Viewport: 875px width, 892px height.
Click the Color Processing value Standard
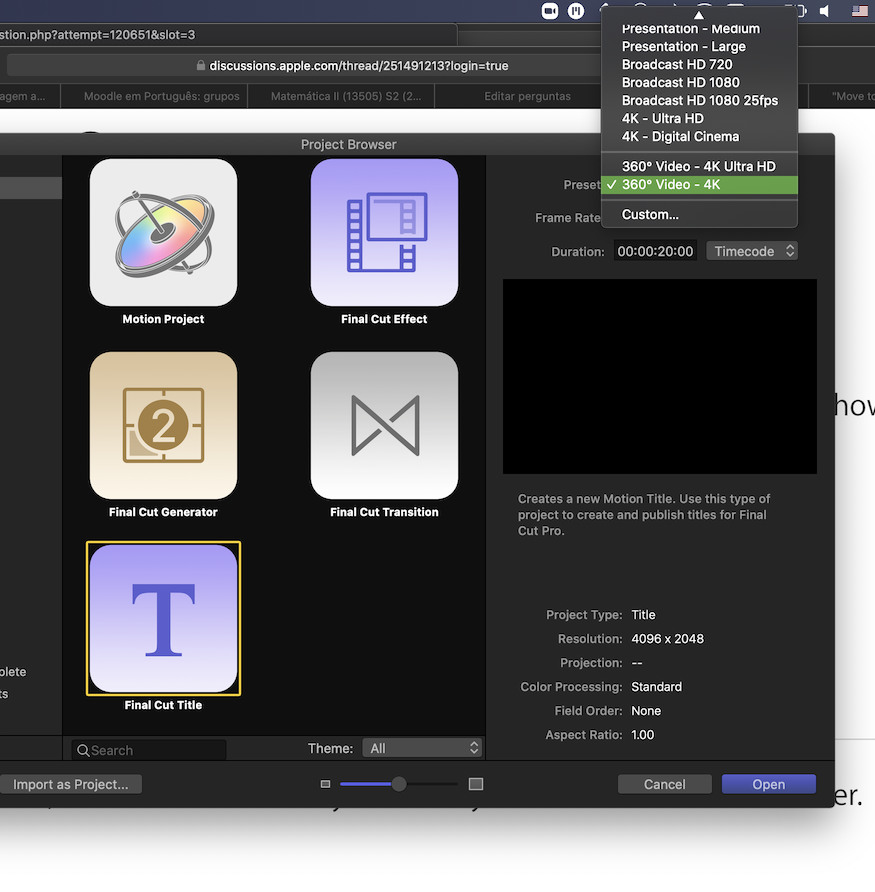pyautogui.click(x=657, y=687)
